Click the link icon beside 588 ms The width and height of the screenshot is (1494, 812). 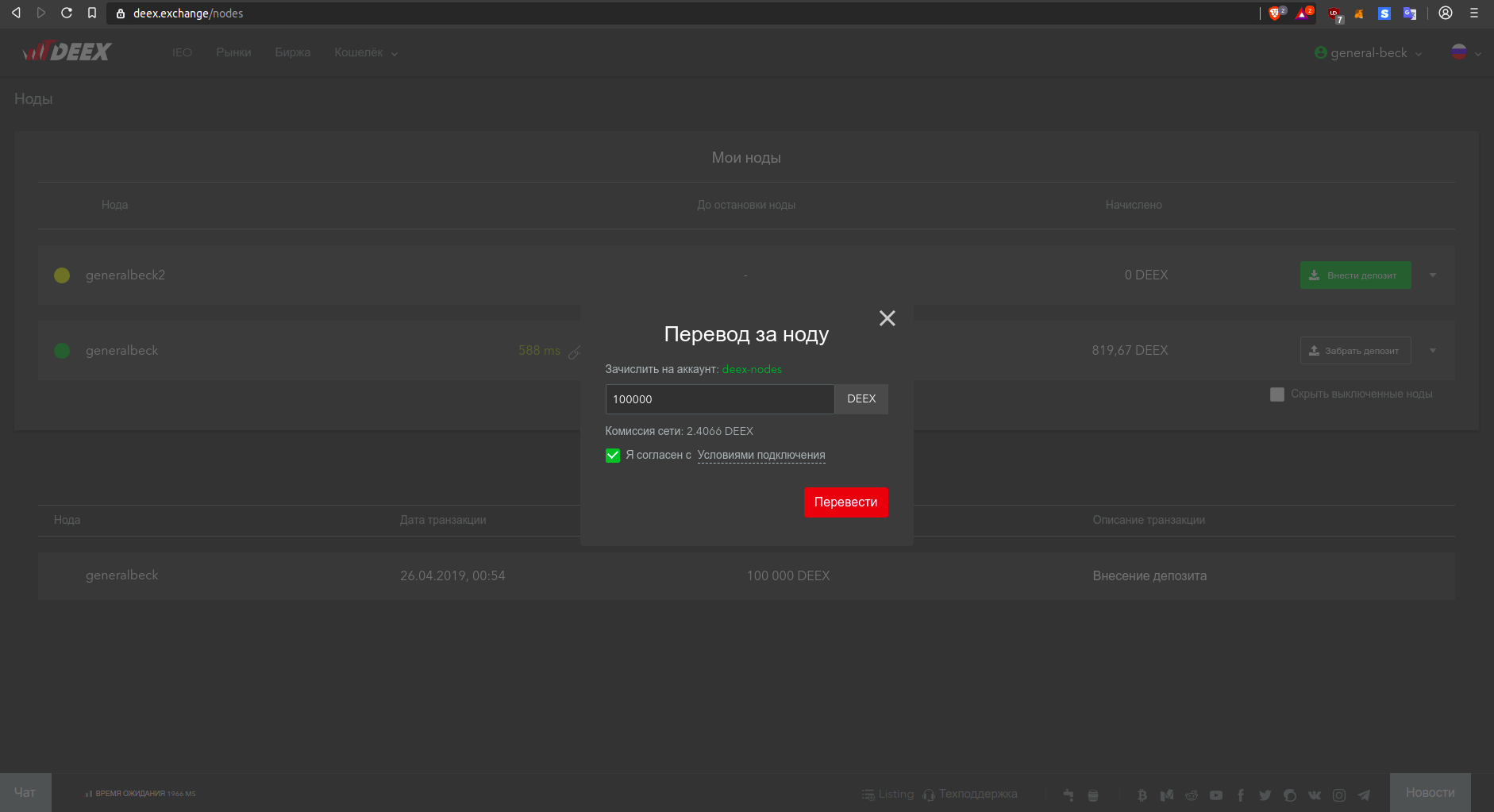point(574,352)
